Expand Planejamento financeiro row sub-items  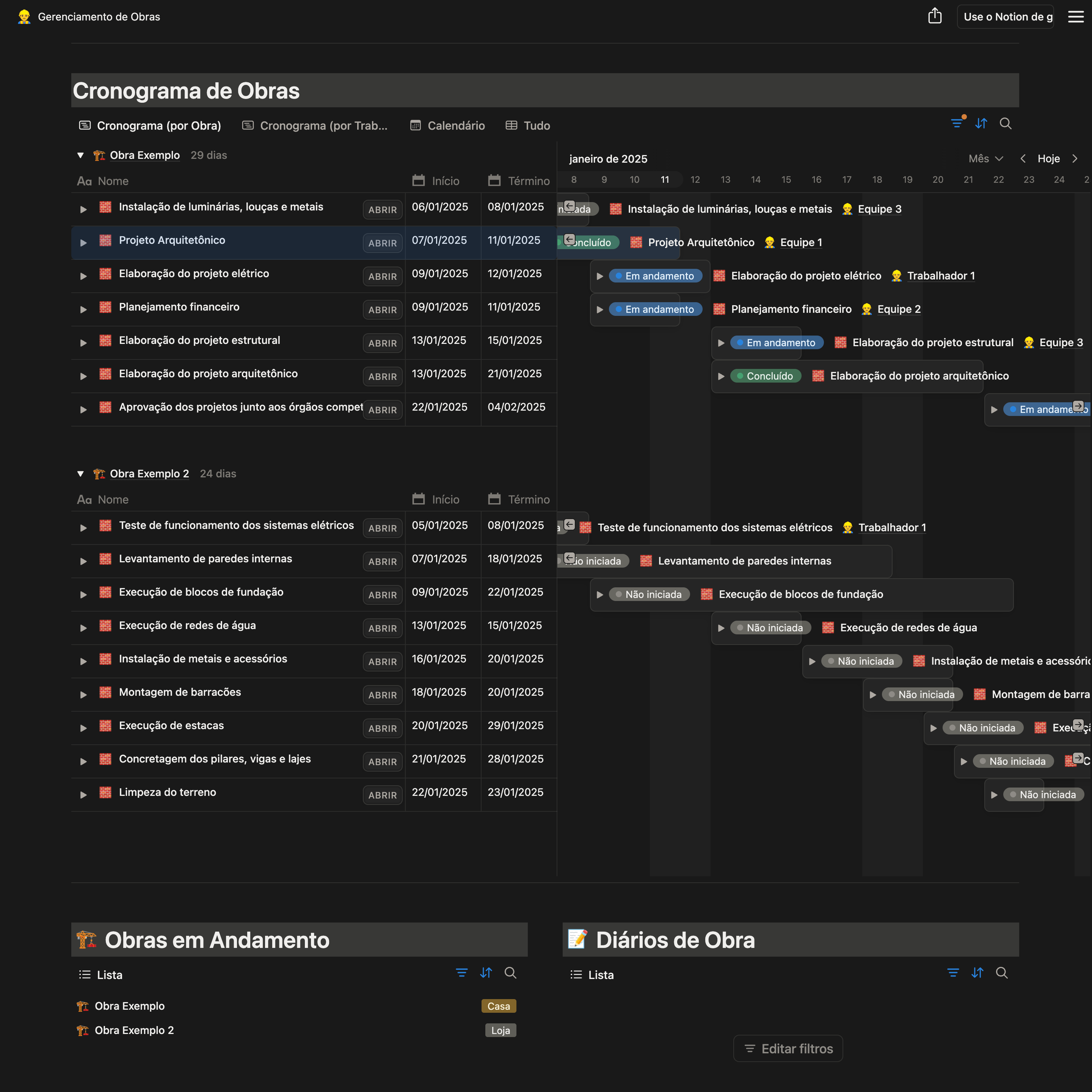click(84, 310)
